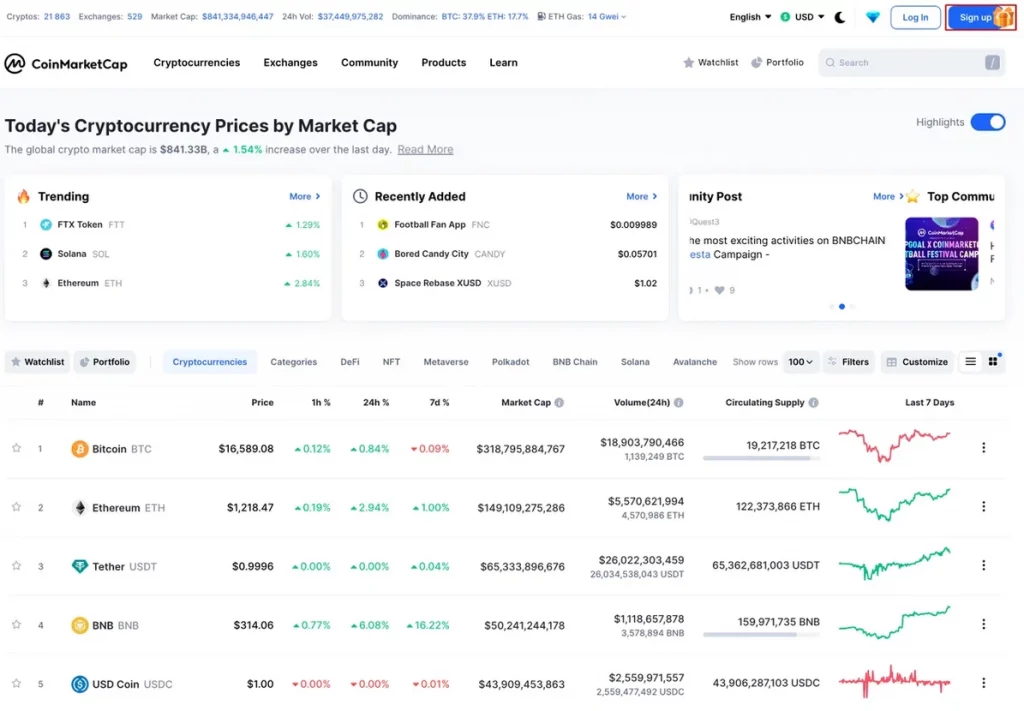
Task: Click the Sign up button
Action: click(x=975, y=17)
